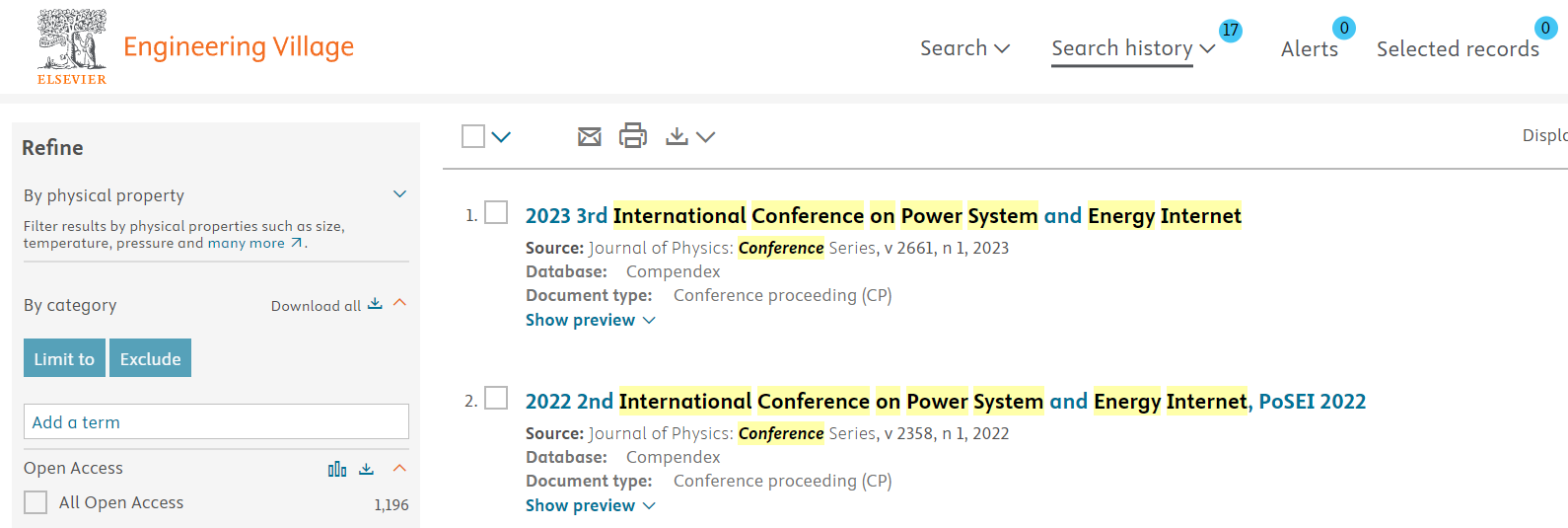Expand Show preview for the 2022 conference

[590, 505]
